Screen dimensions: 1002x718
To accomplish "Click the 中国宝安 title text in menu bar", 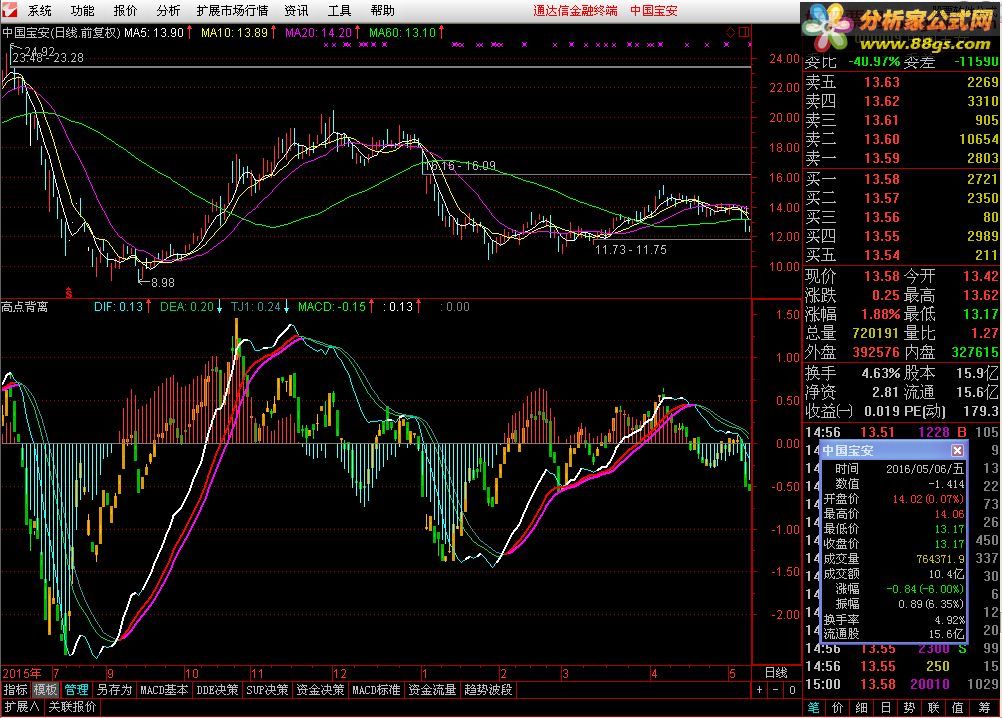I will point(654,10).
